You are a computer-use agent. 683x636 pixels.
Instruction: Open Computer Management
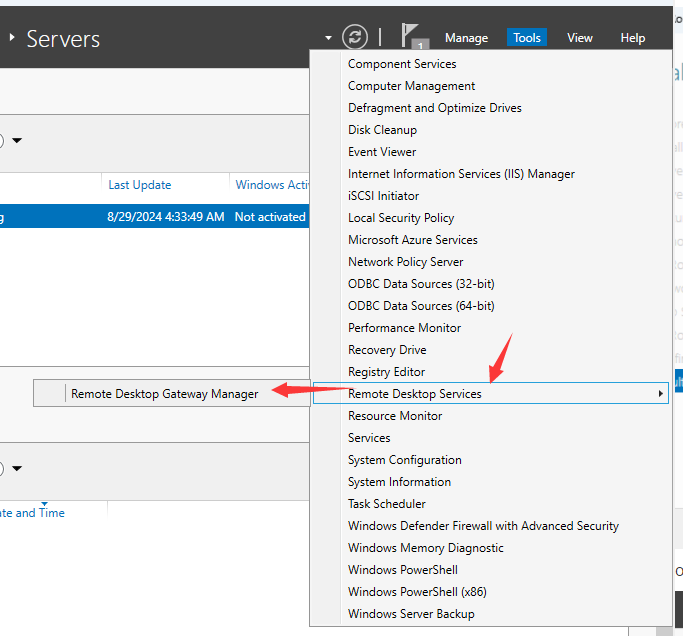click(x=411, y=86)
